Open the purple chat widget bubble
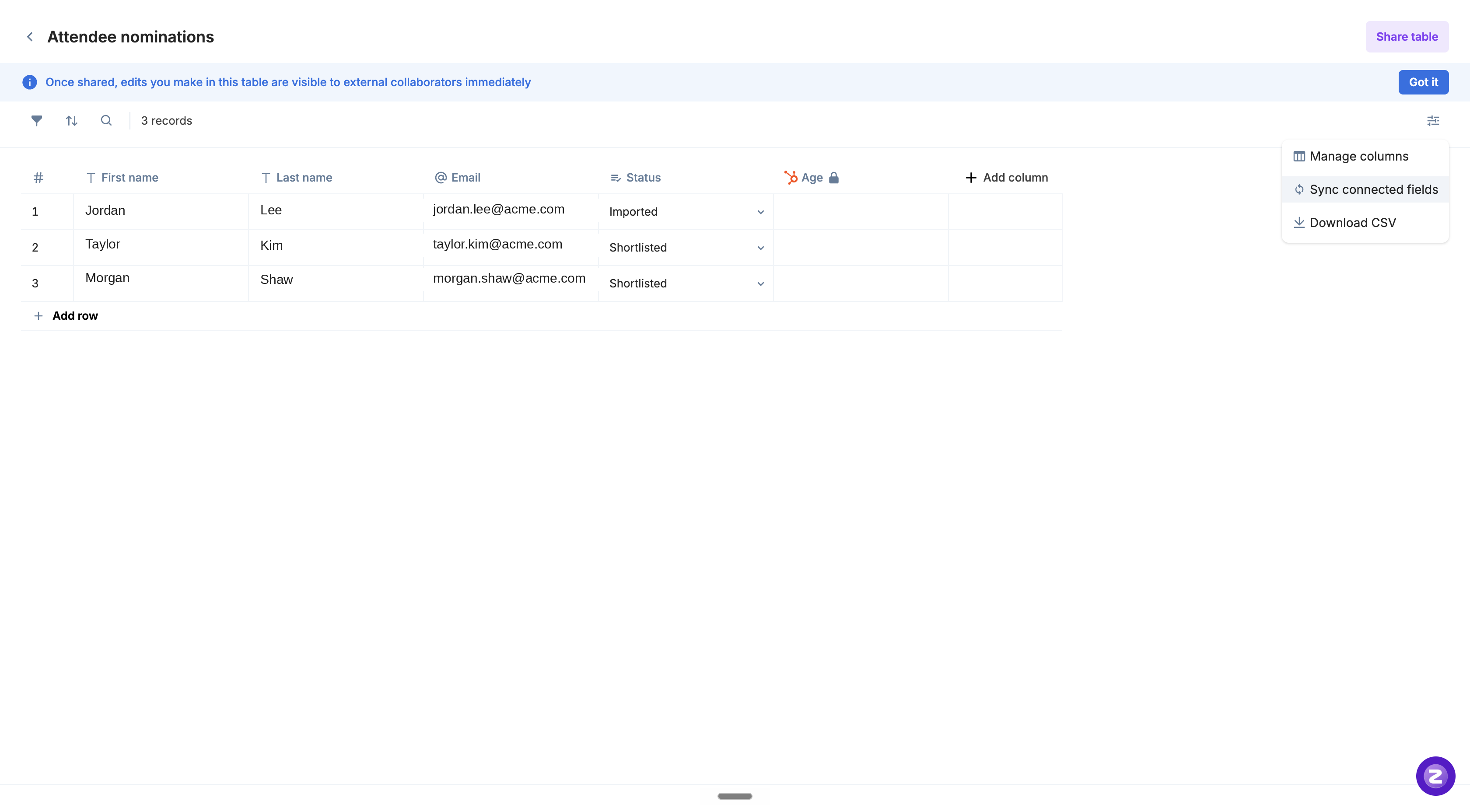 pyautogui.click(x=1435, y=776)
